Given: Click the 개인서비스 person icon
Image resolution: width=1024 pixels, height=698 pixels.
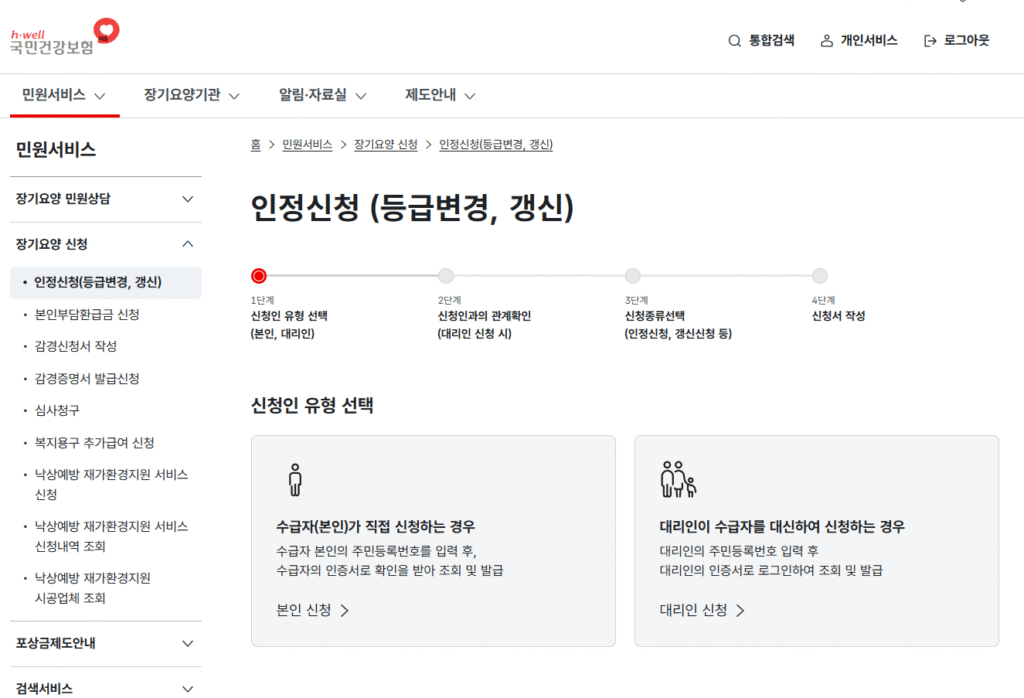Looking at the screenshot, I should [827, 40].
